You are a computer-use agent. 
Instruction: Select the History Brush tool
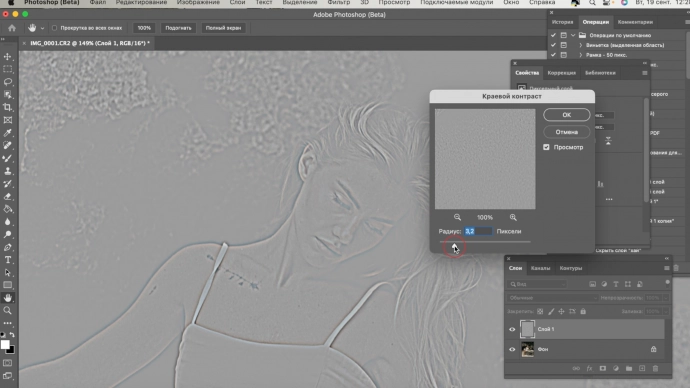point(7,184)
